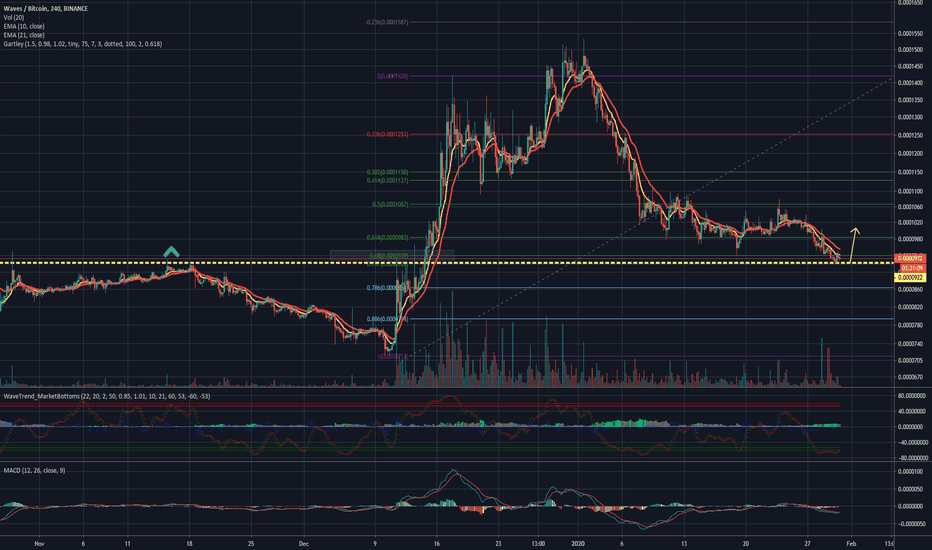Click price axis value 0.0001060

pyautogui.click(x=910, y=207)
